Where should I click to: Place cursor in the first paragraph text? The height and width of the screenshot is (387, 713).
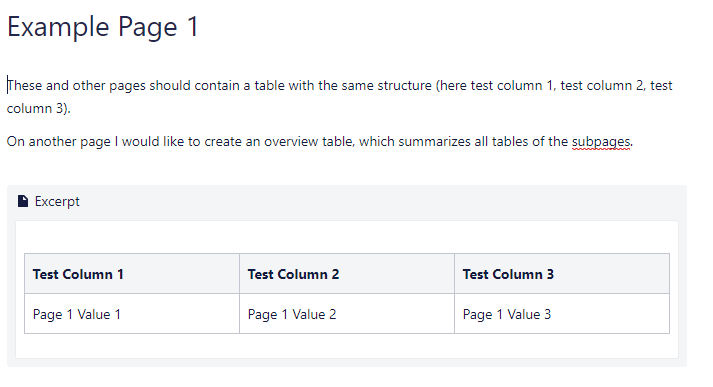339,96
